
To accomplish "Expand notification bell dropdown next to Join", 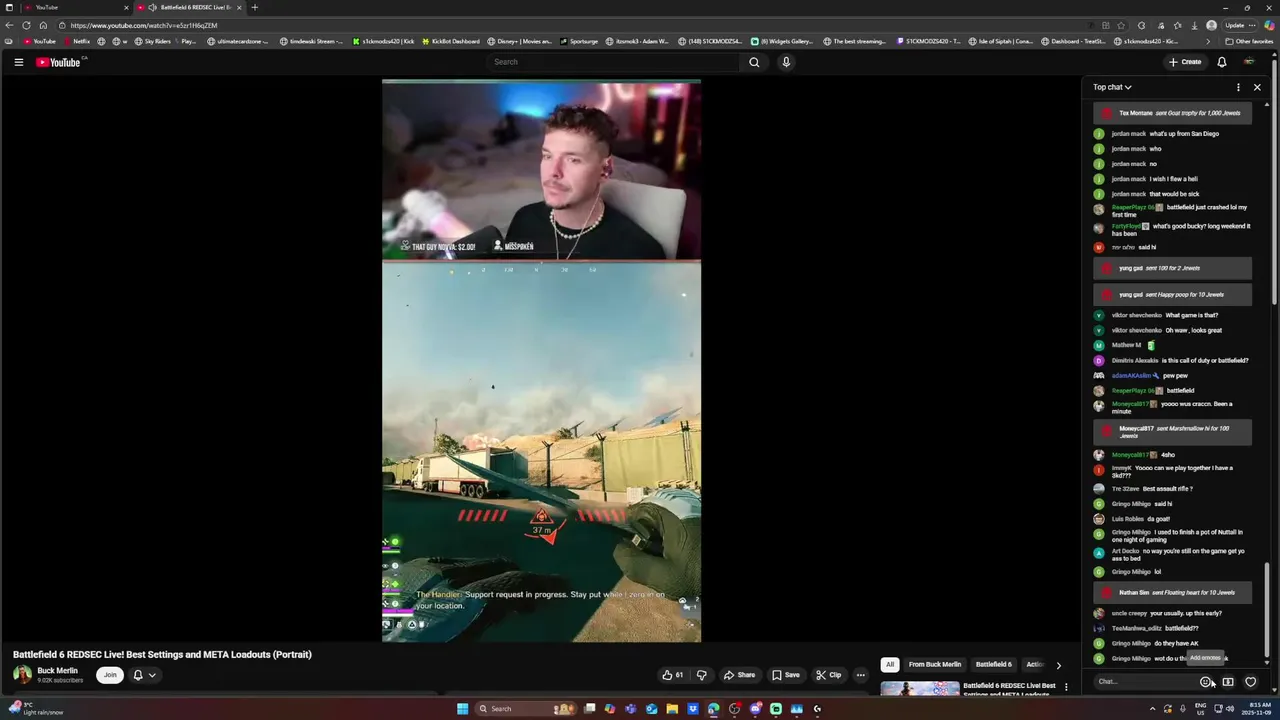I will tap(145, 675).
